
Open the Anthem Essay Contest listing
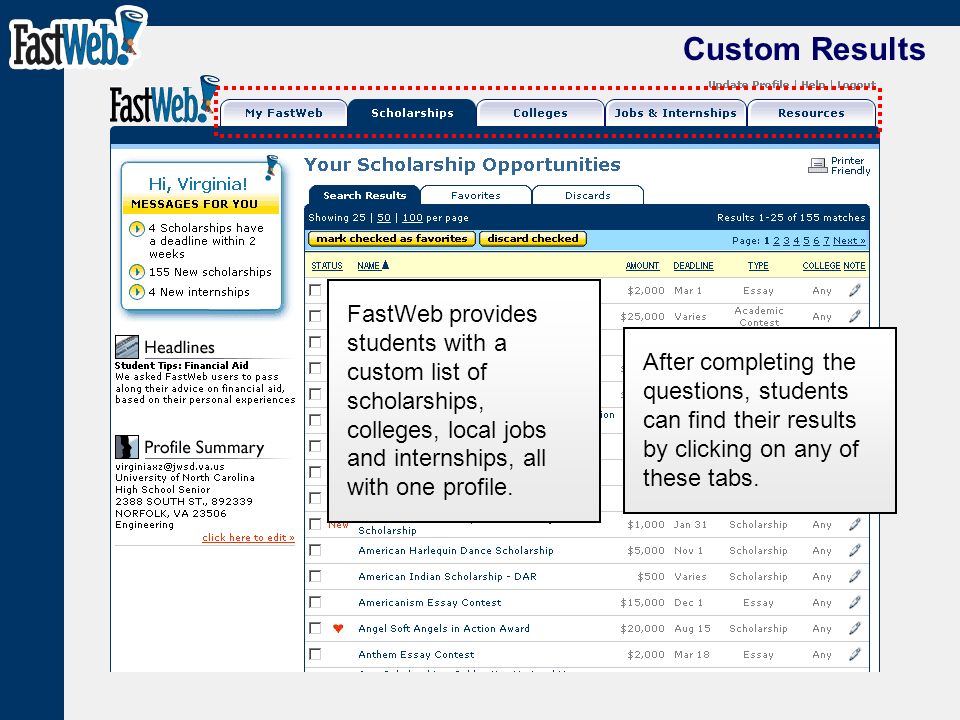pos(416,654)
